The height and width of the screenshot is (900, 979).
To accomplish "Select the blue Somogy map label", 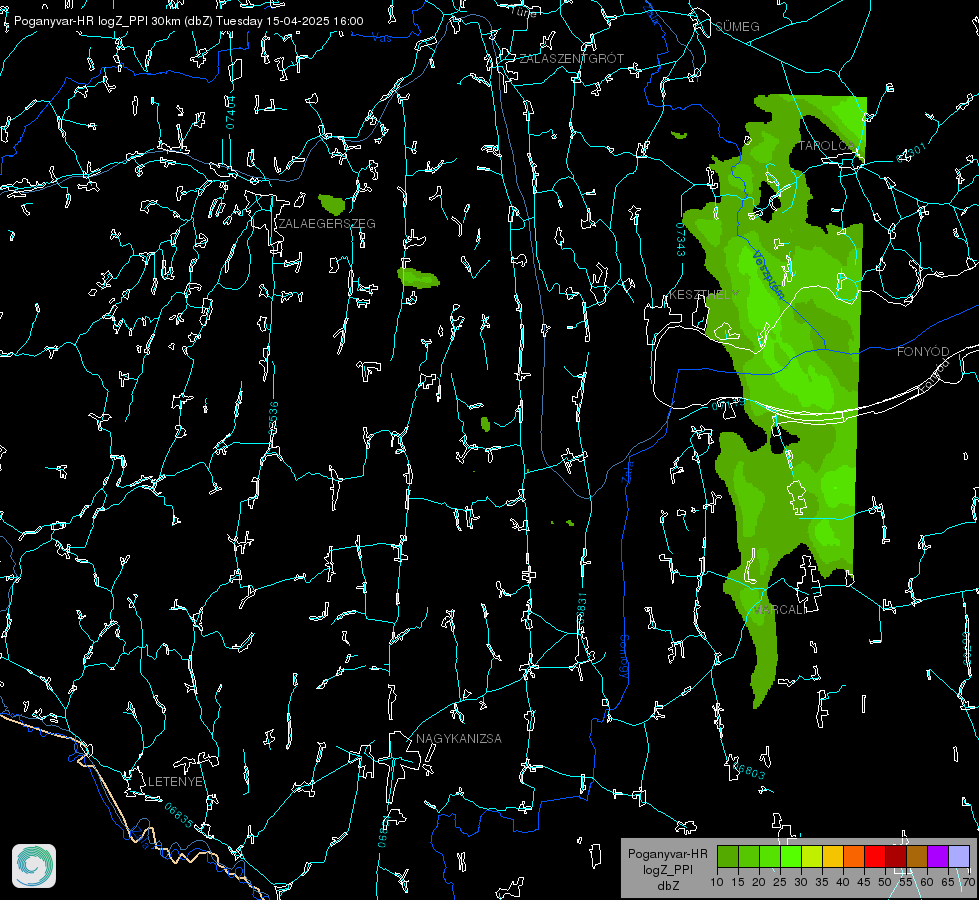I will click(624, 656).
